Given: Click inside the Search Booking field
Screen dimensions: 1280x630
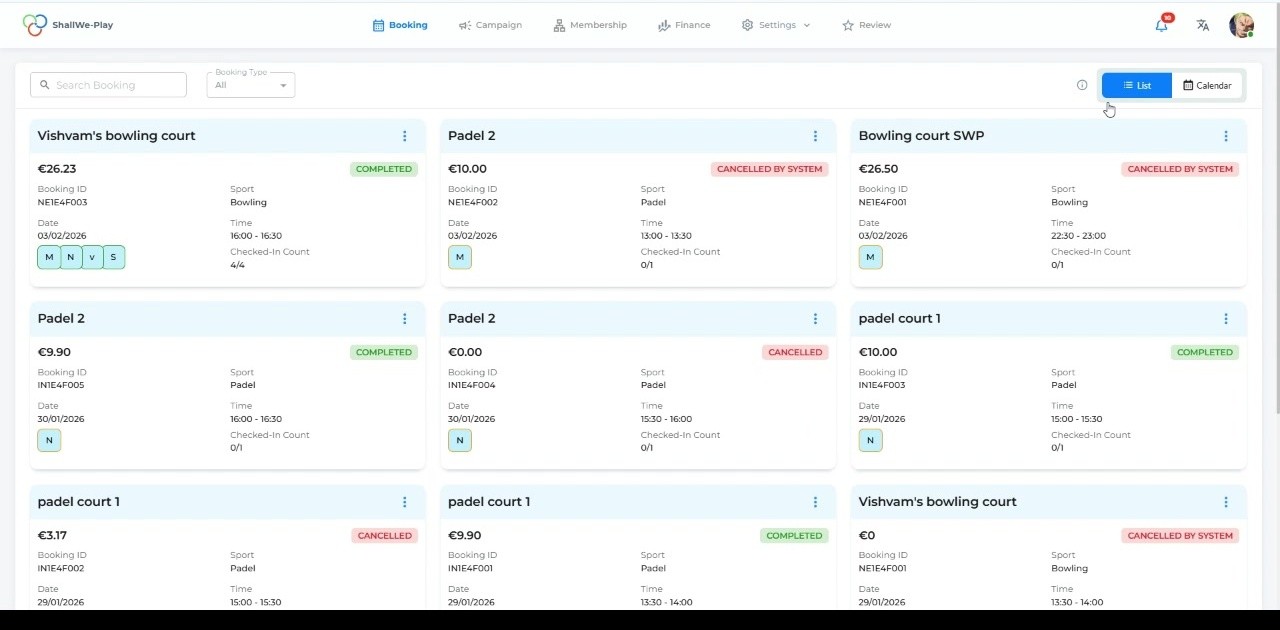Looking at the screenshot, I should 108,85.
